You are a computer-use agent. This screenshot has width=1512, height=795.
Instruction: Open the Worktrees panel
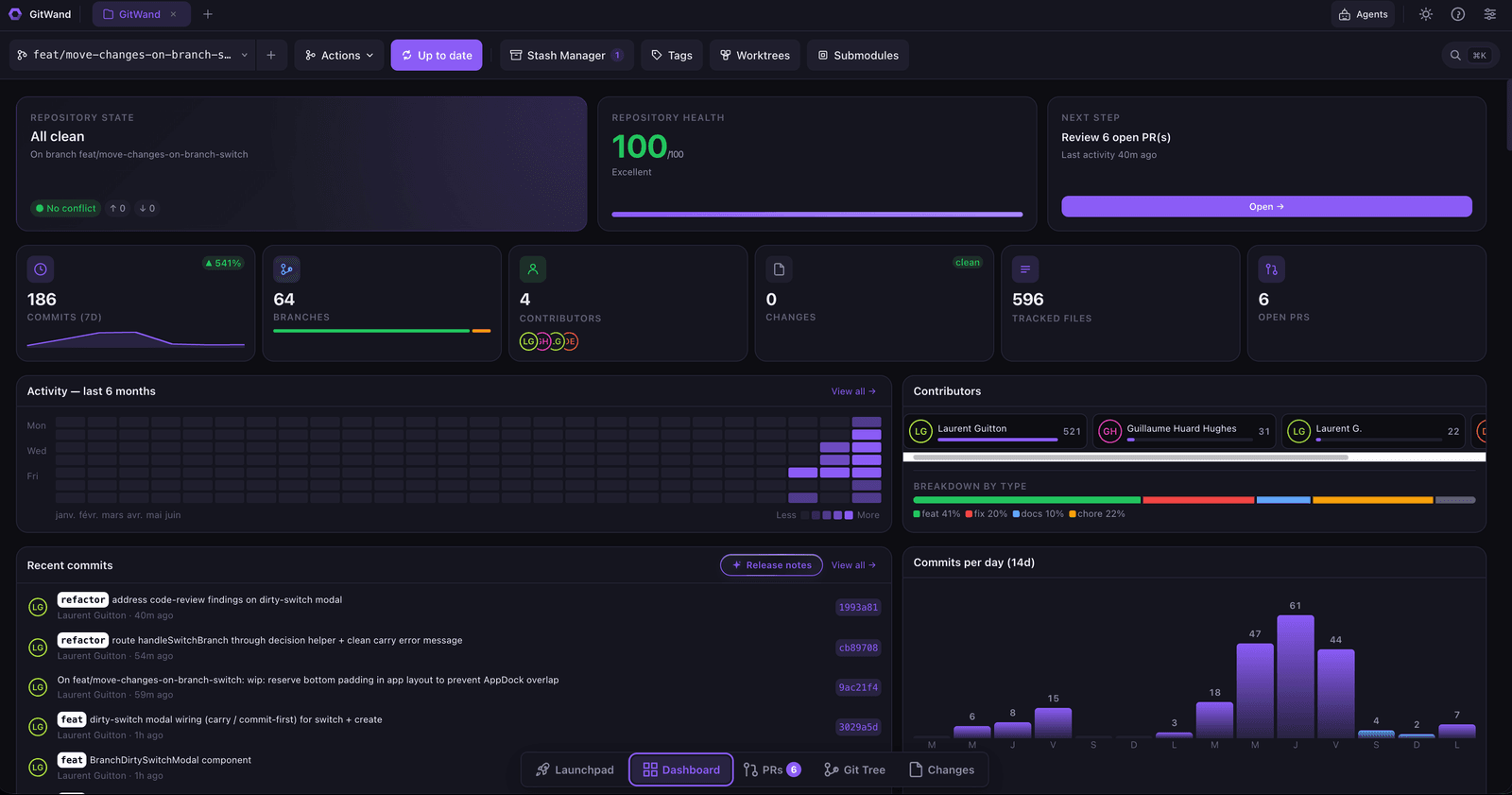click(755, 55)
